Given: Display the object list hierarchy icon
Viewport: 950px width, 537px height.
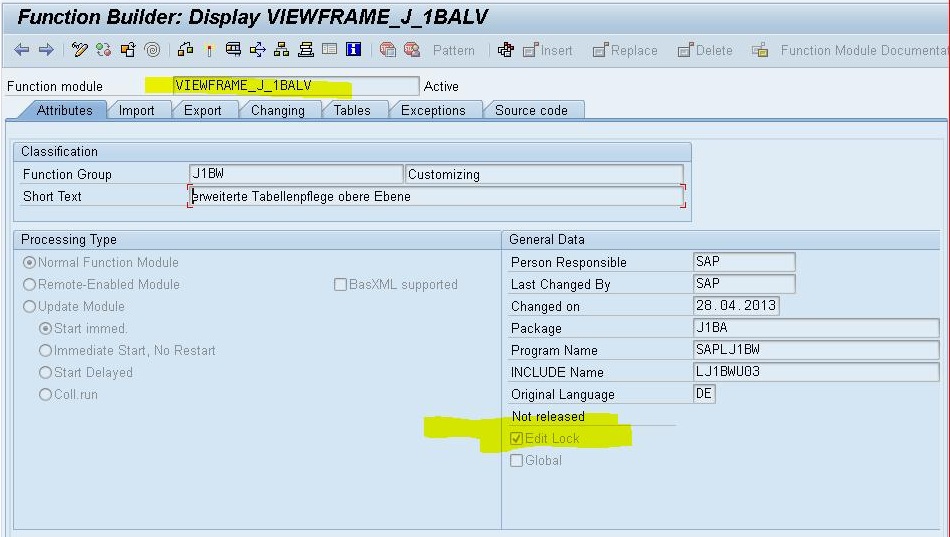Looking at the screenshot, I should pos(281,50).
